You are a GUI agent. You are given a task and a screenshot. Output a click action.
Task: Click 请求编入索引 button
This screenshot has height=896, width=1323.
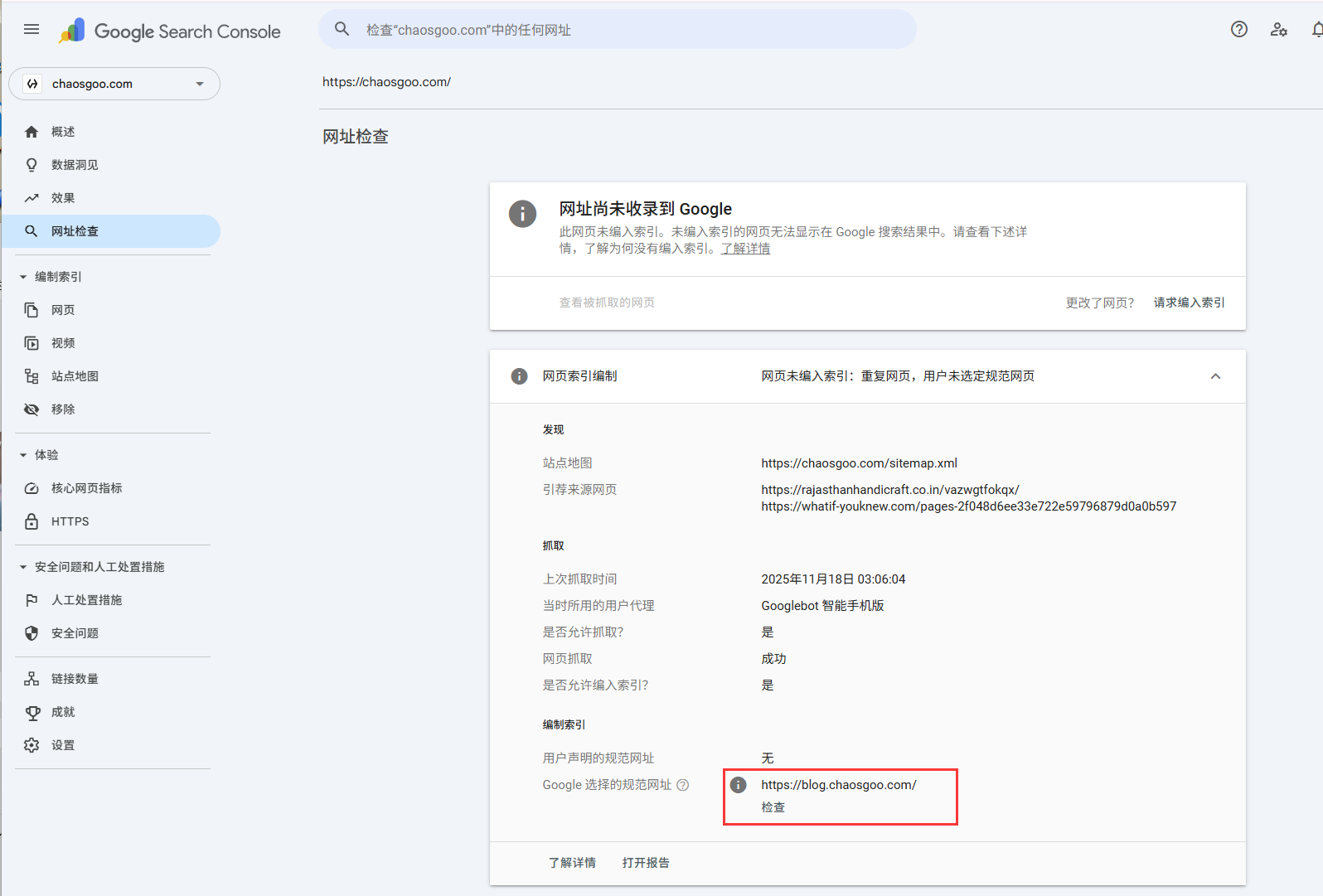pos(1189,303)
